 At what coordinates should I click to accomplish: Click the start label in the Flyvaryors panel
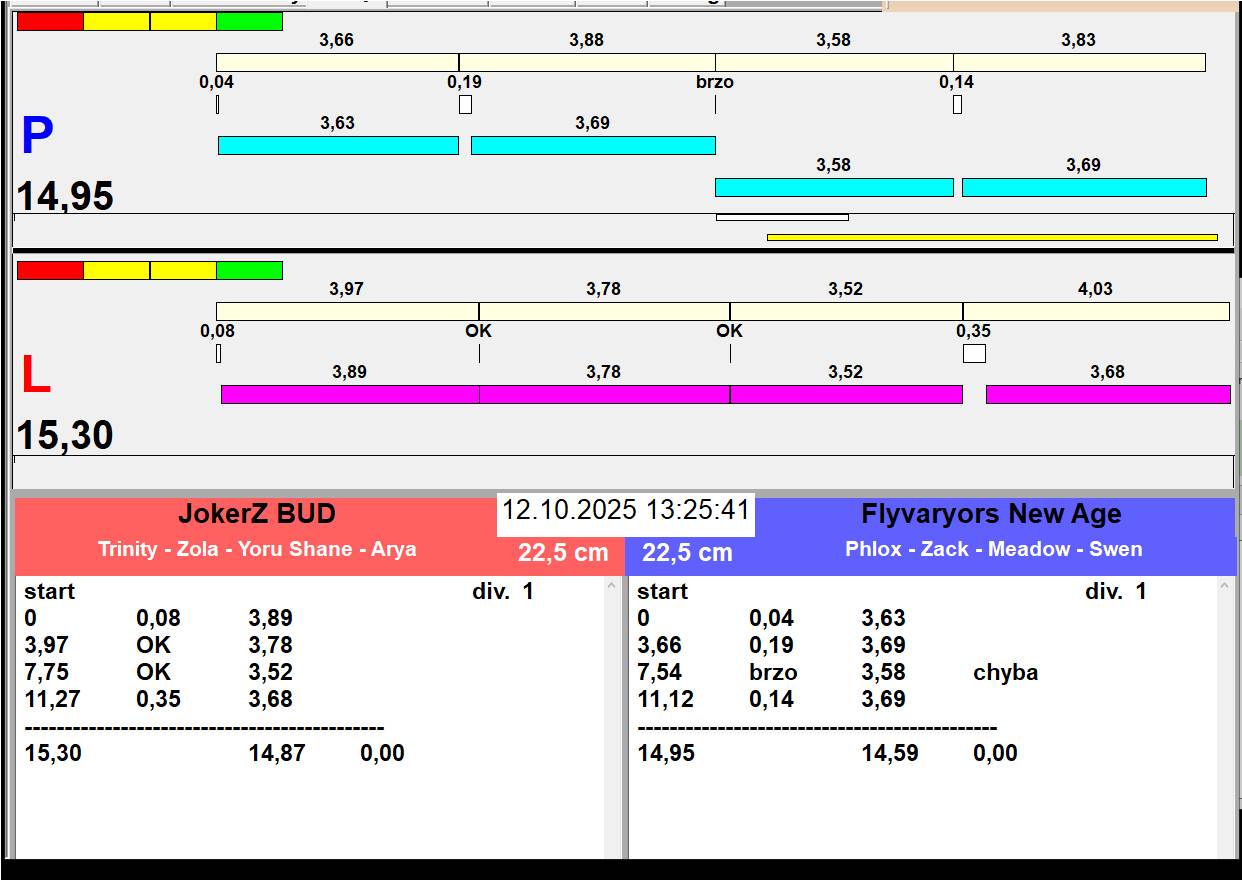(x=663, y=591)
